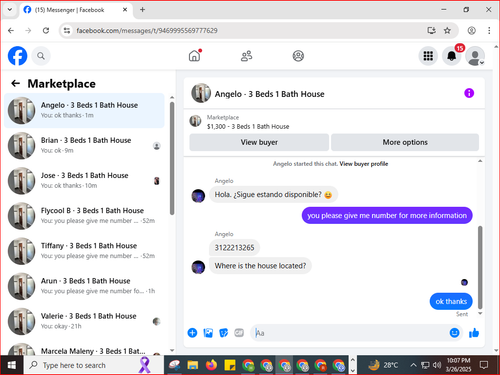Open the Friends icon in top nav
Image resolution: width=500 pixels, height=375 pixels.
click(246, 56)
